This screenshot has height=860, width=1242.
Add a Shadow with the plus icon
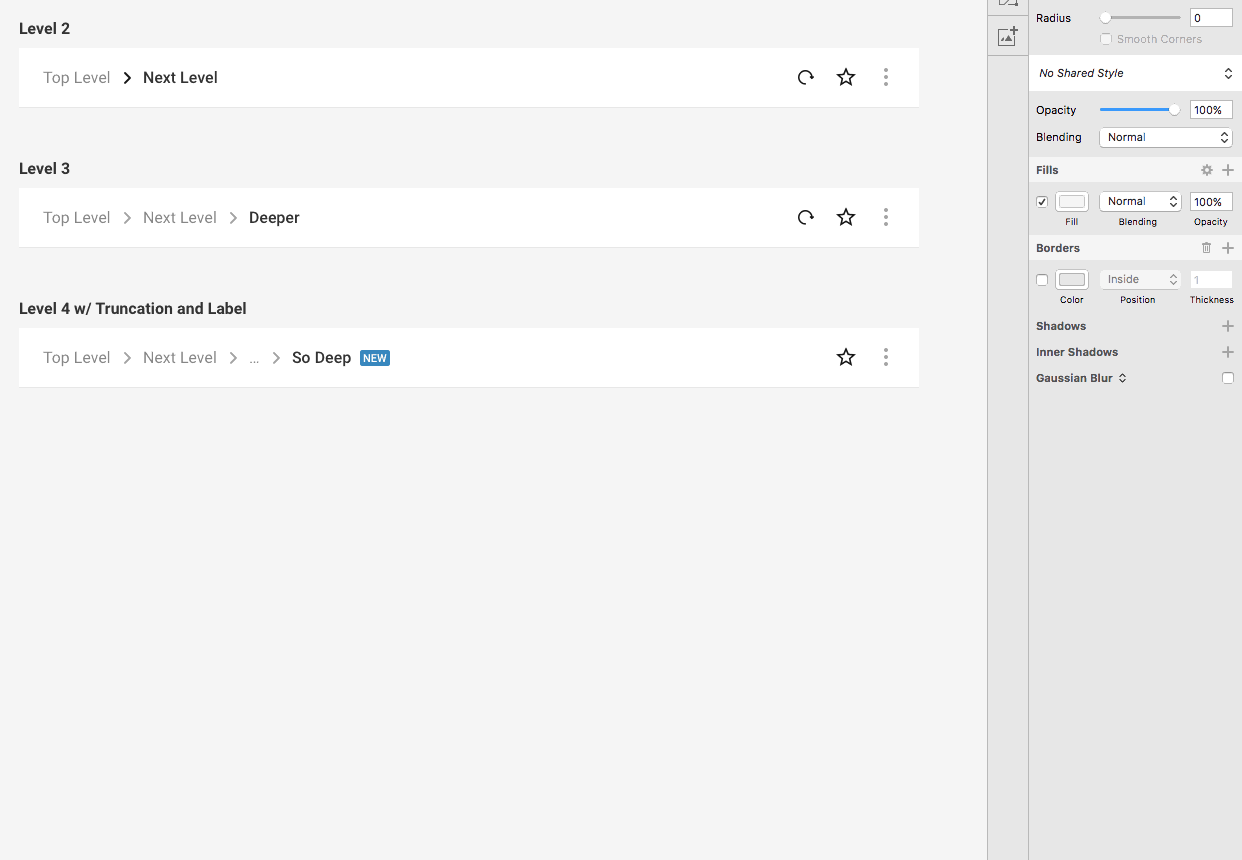point(1228,325)
